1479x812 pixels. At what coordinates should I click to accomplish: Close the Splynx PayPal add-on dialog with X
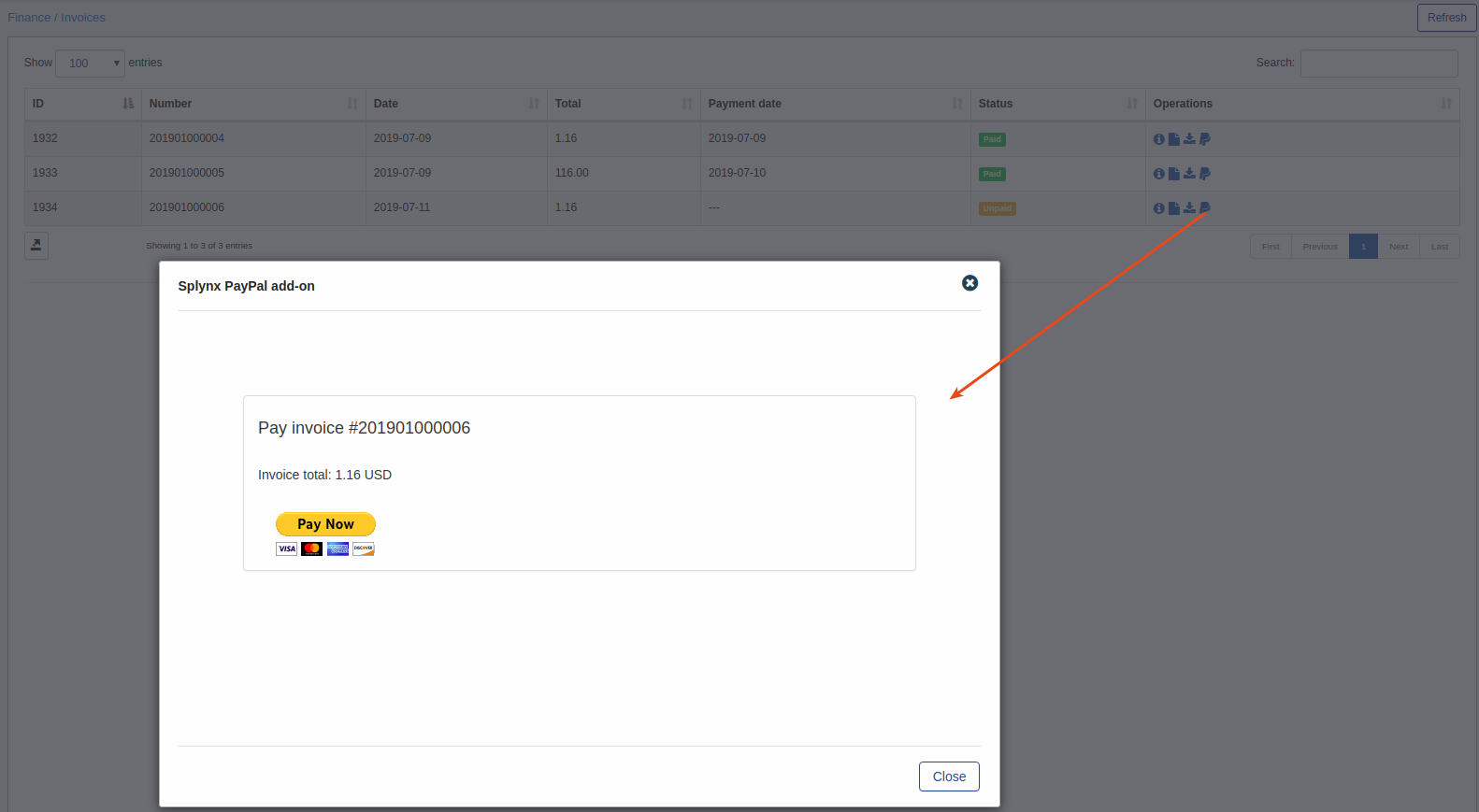(970, 283)
